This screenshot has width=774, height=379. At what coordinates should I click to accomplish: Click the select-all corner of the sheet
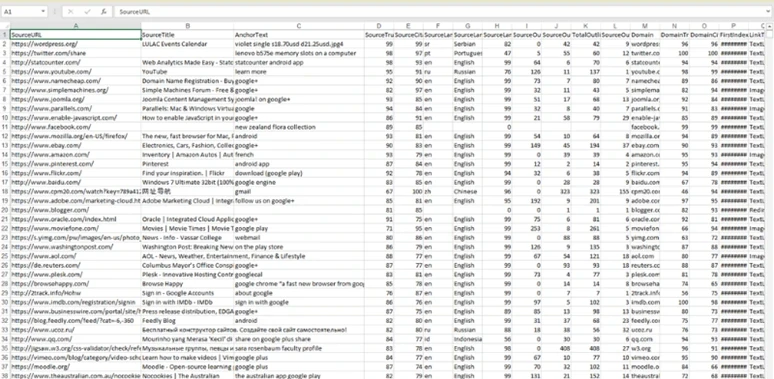[5, 26]
